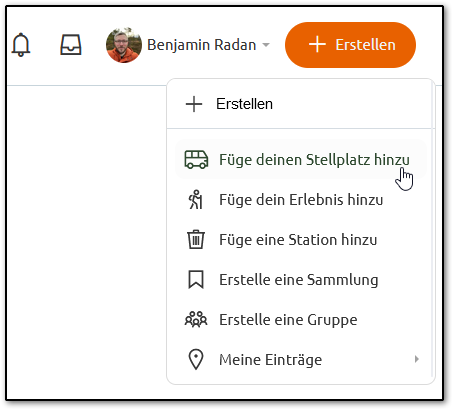
Task: Click the bookmark collection icon
Action: 196,279
